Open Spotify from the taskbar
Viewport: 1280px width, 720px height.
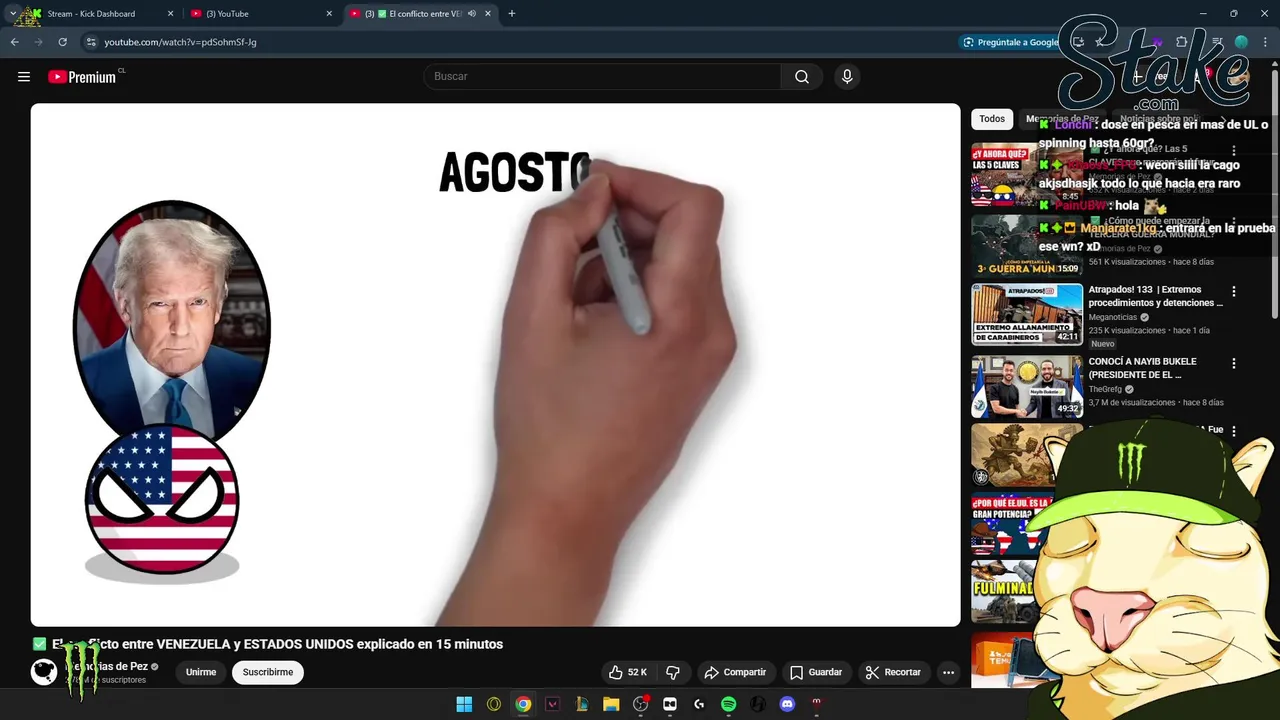pos(728,704)
